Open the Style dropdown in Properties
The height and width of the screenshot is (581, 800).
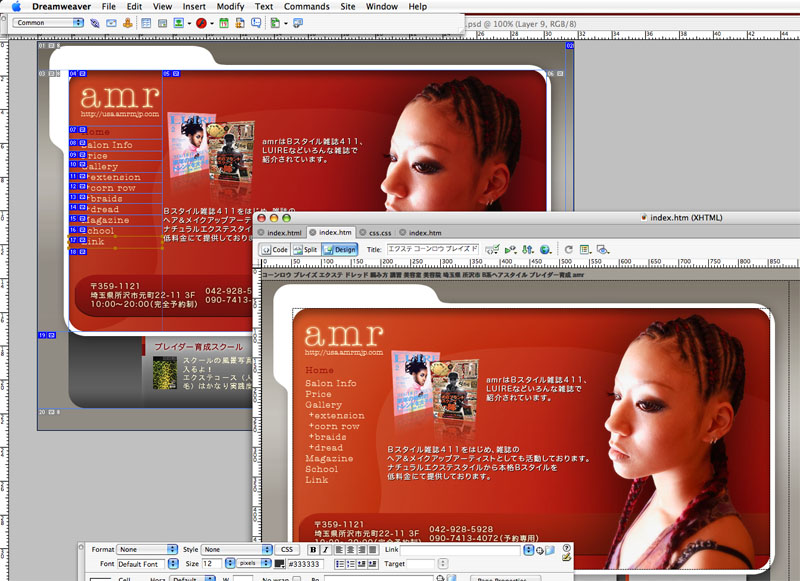click(x=237, y=549)
